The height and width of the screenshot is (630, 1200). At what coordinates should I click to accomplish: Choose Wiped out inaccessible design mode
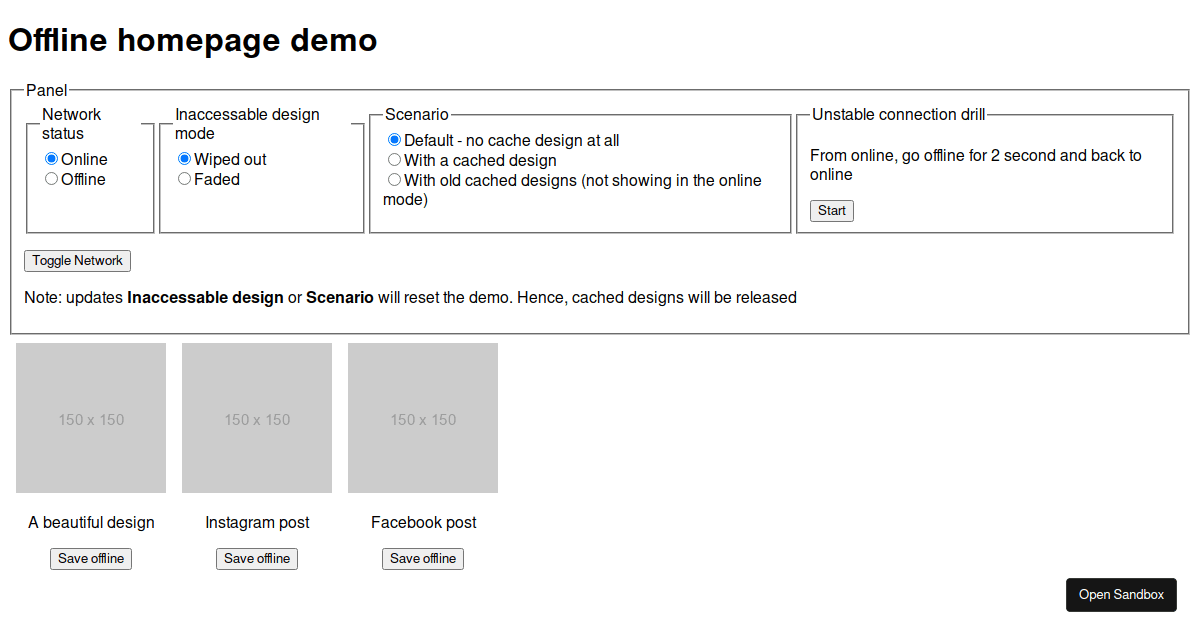(185, 159)
